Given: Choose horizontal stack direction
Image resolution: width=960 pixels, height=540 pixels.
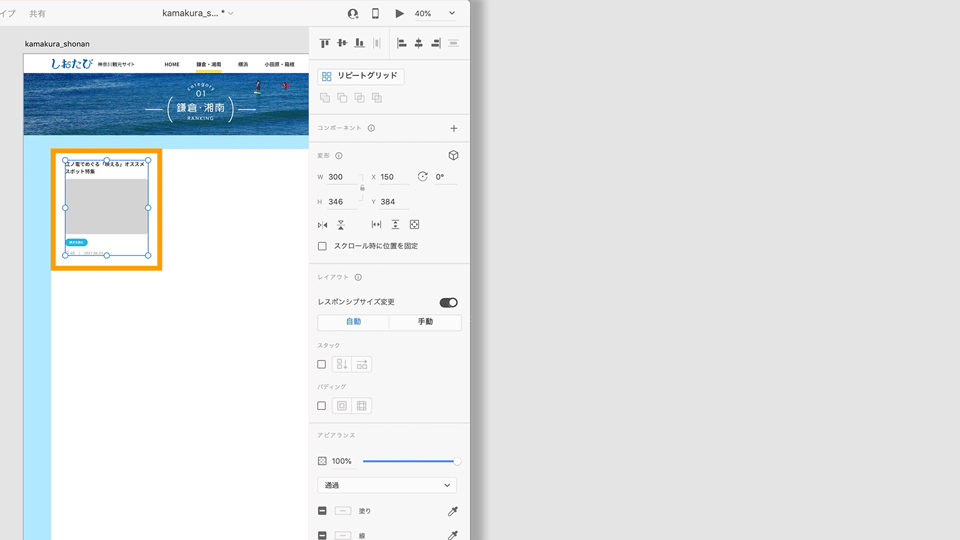Looking at the screenshot, I should (362, 364).
